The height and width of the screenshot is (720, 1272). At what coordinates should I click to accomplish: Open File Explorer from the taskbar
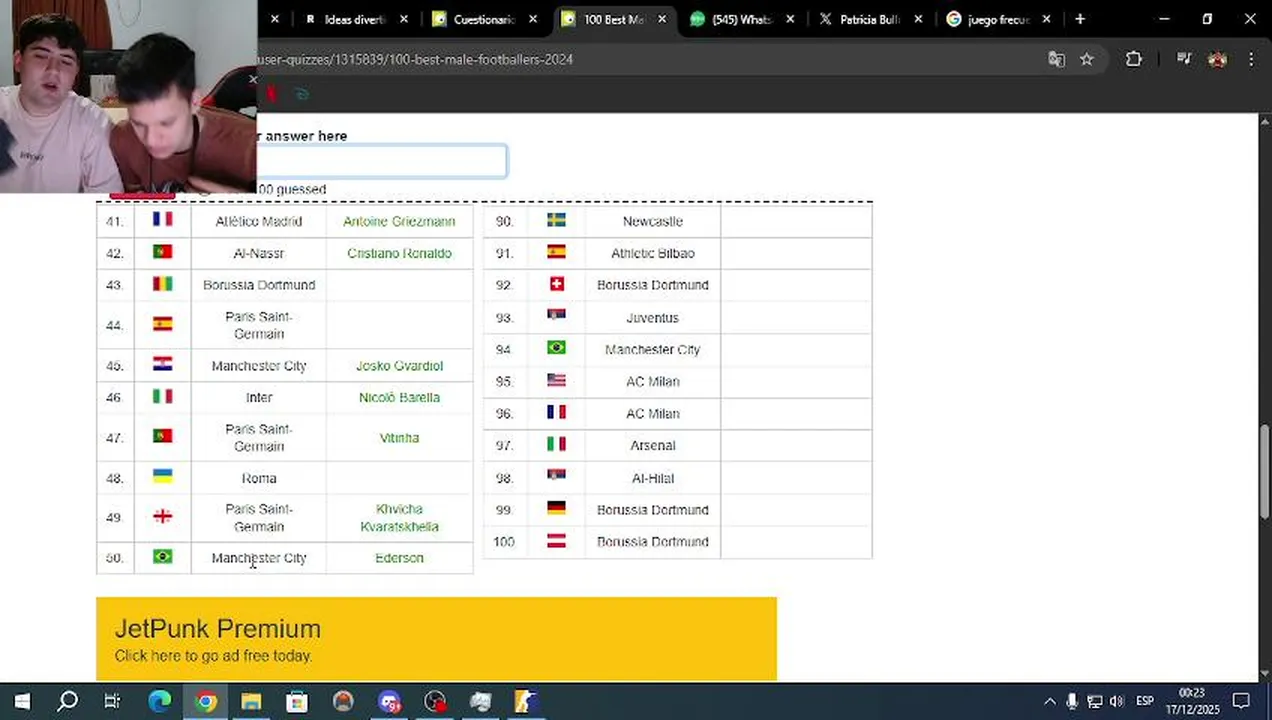pyautogui.click(x=251, y=701)
